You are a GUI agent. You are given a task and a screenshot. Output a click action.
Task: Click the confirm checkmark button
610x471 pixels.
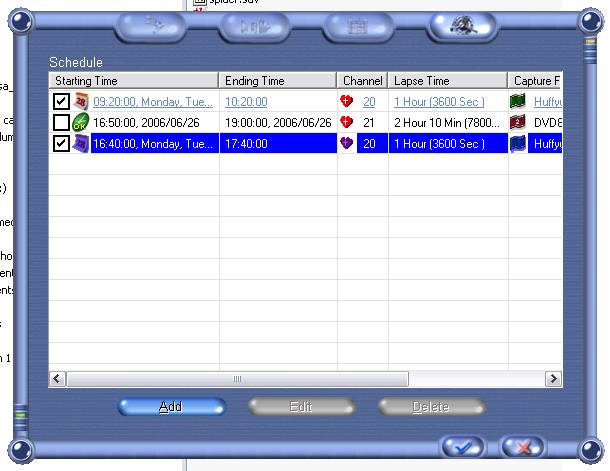pos(461,447)
